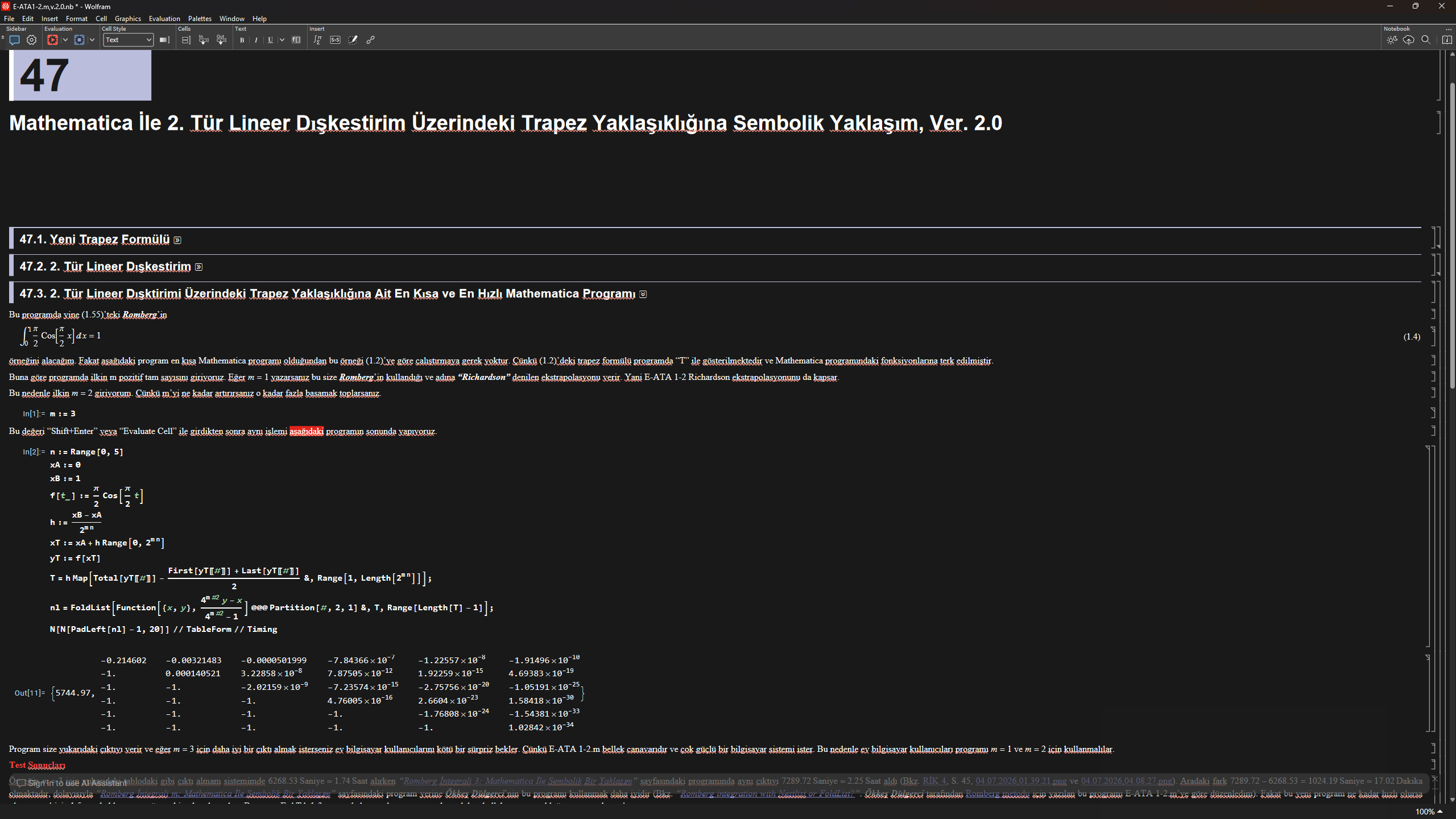This screenshot has height=819, width=1456.
Task: Open the Help menu
Action: (259, 19)
